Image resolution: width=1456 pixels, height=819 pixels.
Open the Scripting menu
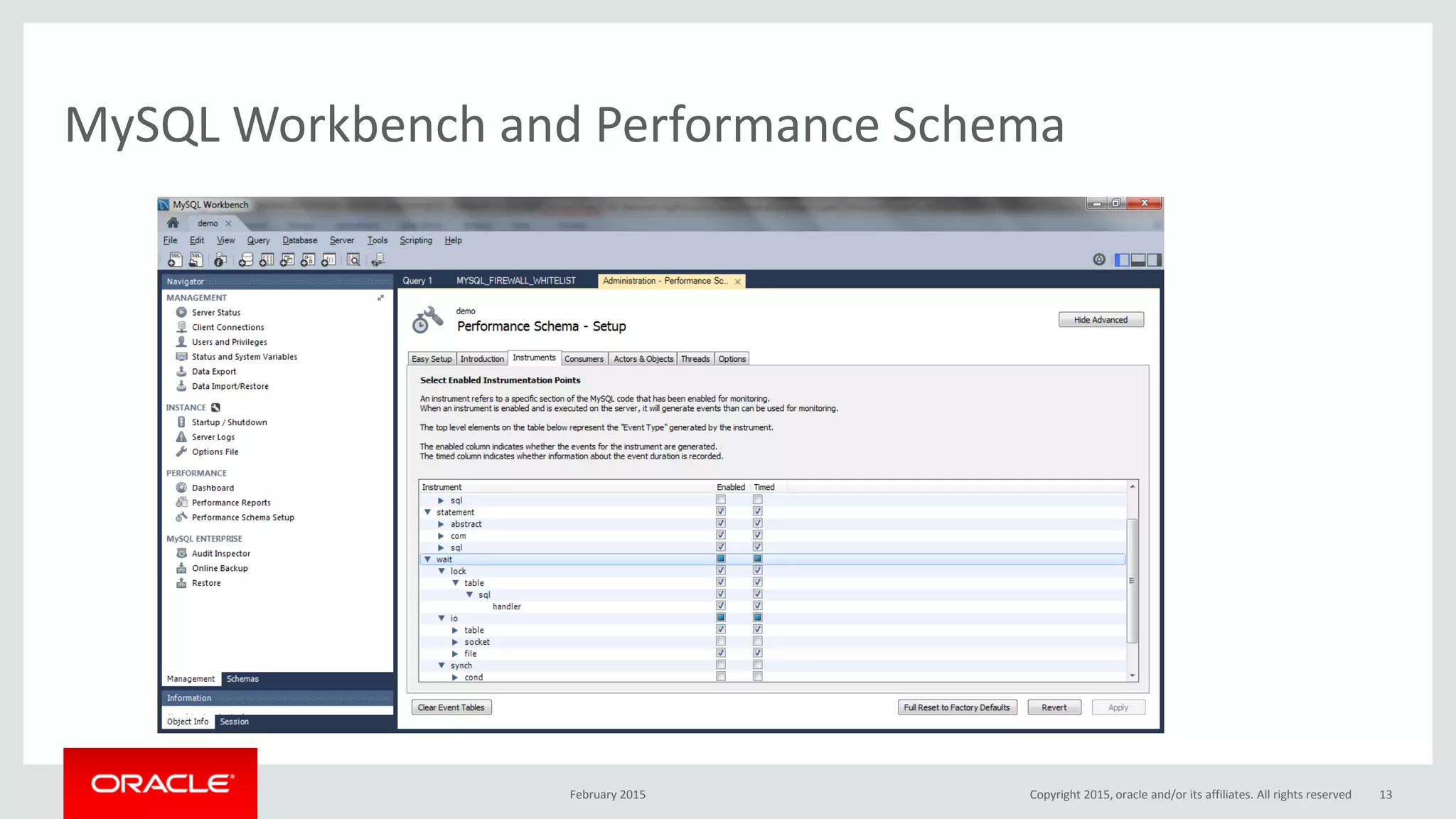pos(416,240)
